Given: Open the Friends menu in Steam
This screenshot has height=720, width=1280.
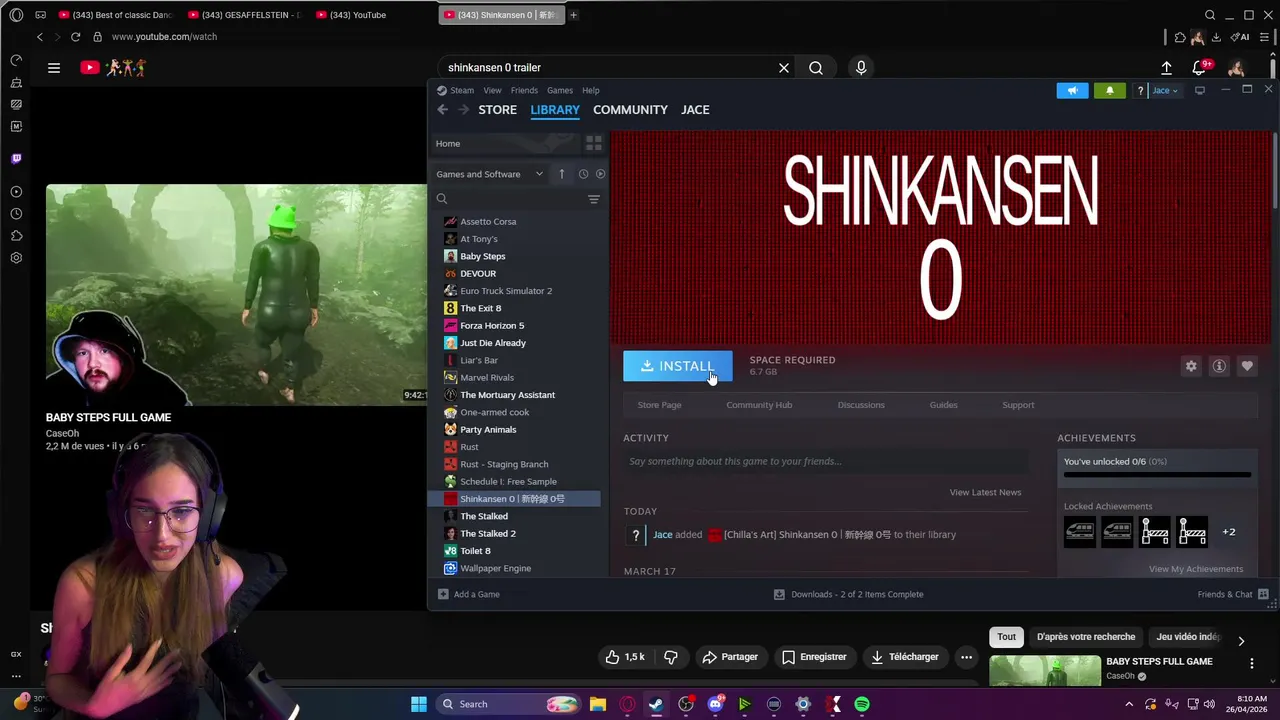Looking at the screenshot, I should coord(524,90).
